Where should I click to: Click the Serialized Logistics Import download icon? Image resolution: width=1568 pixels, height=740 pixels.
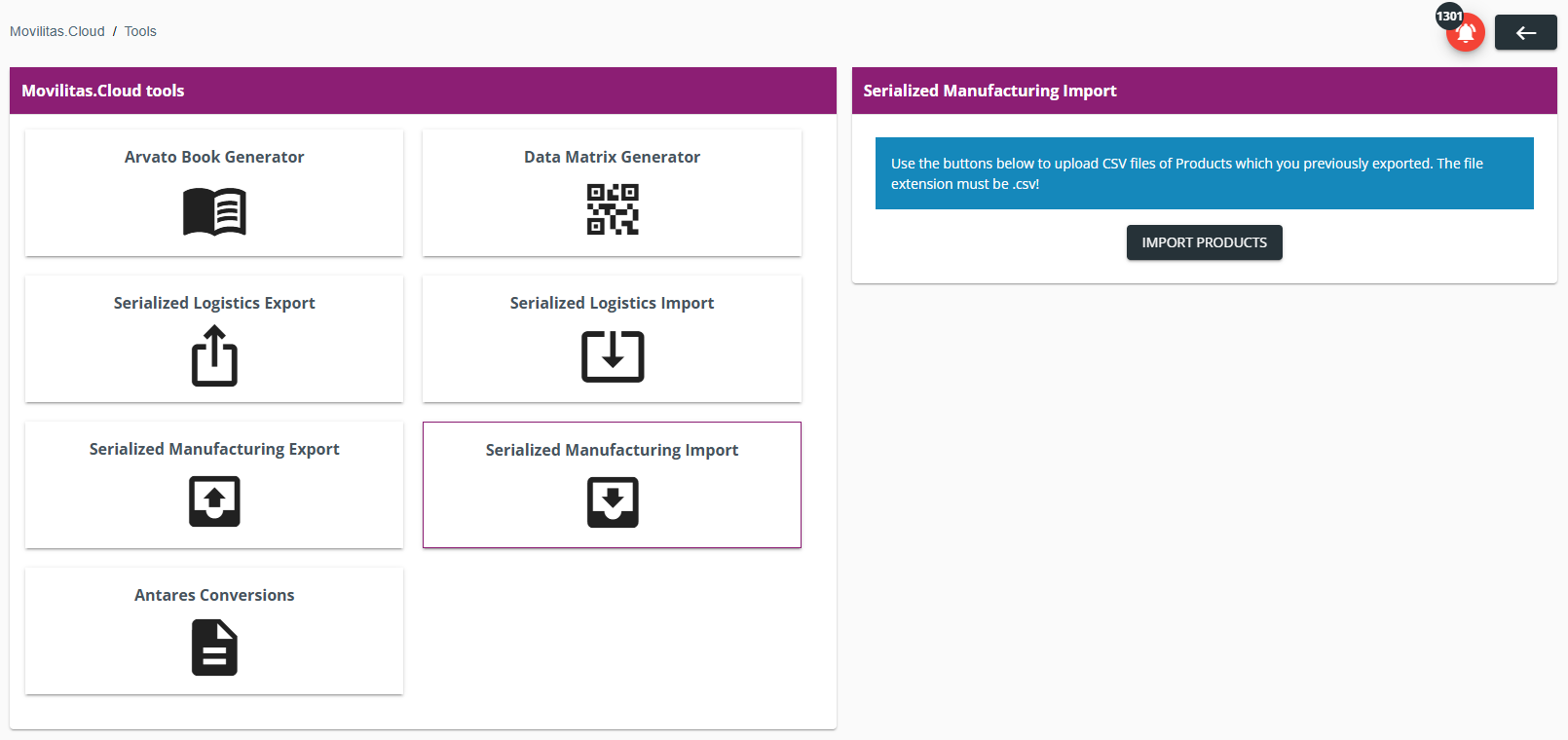(x=613, y=356)
